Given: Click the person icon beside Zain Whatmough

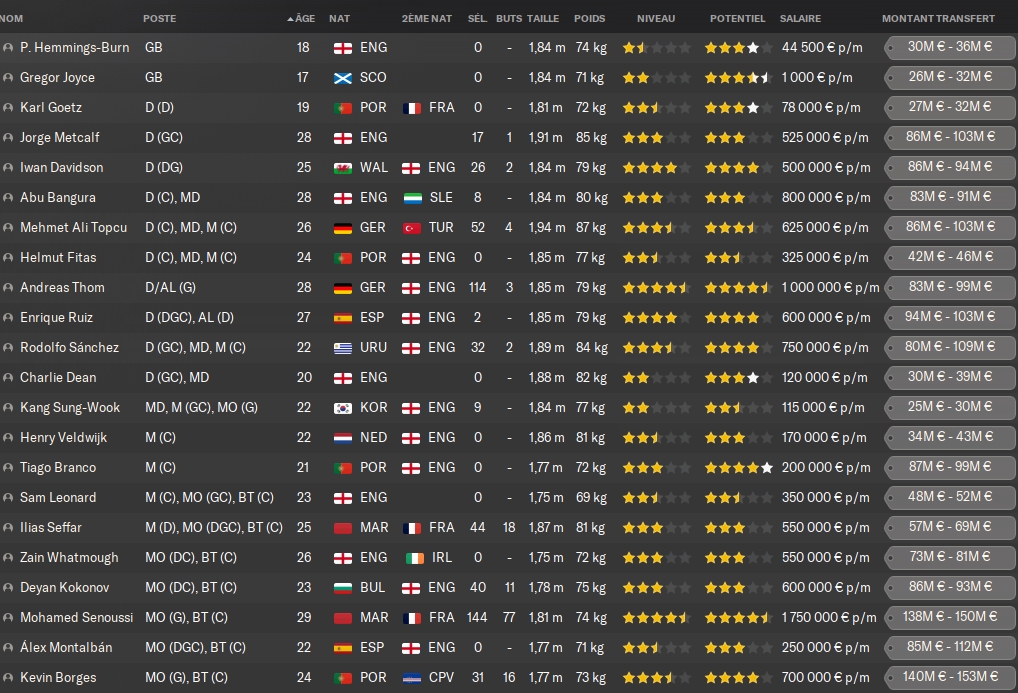Looking at the screenshot, I should pos(8,557).
